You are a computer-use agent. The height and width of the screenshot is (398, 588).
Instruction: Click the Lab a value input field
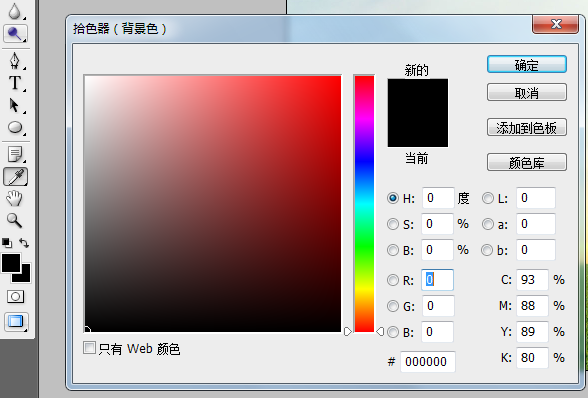[536, 224]
